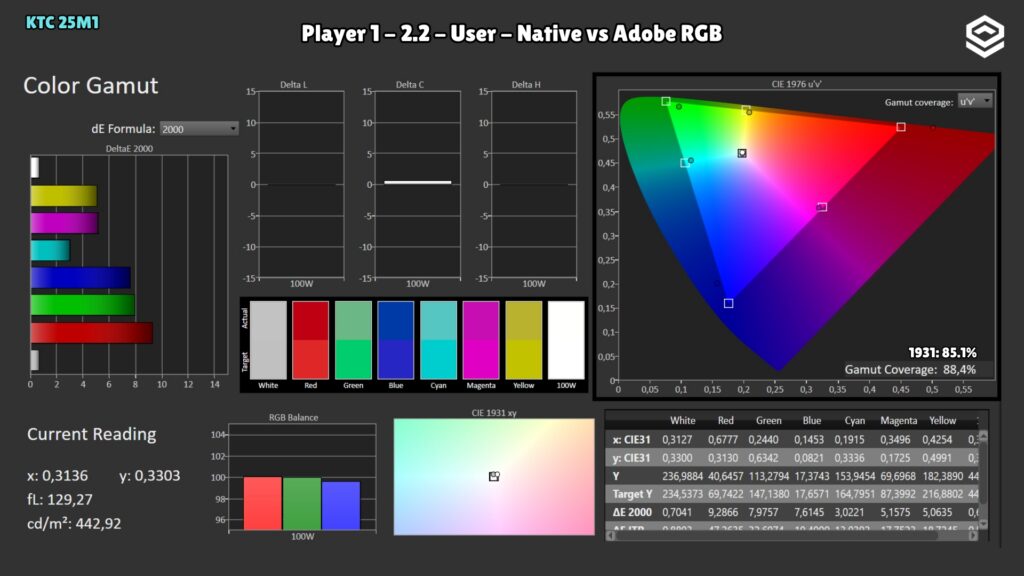
Task: Click the Red ΔE value 9,2866
Action: coord(726,512)
